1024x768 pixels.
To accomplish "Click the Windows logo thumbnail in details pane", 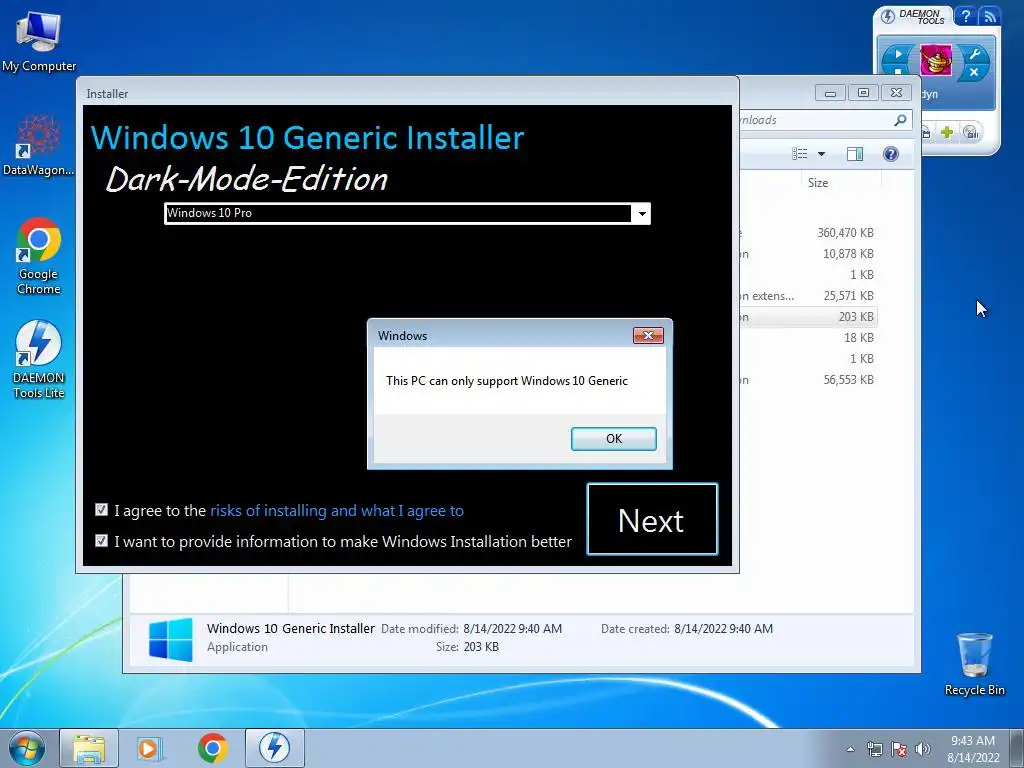I will (170, 639).
